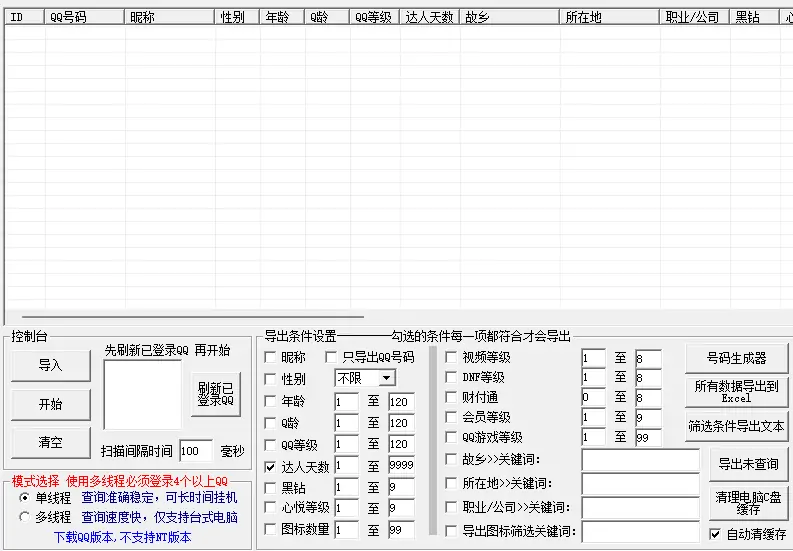Click the 所在地 column header

tap(609, 17)
